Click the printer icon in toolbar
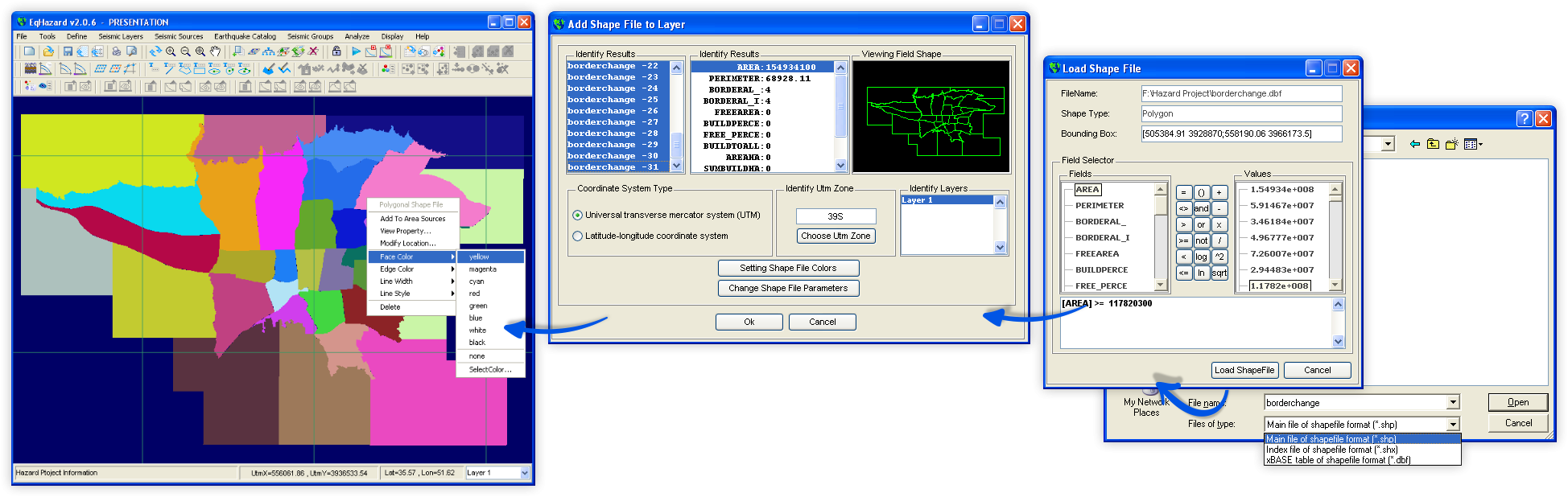The width and height of the screenshot is (1568, 497). coord(116,51)
